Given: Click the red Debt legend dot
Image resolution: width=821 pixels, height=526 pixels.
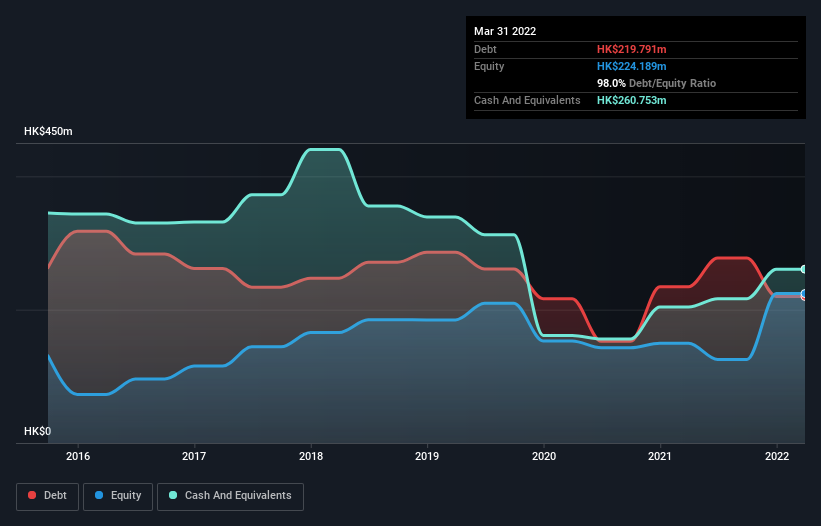Looking at the screenshot, I should (32, 495).
